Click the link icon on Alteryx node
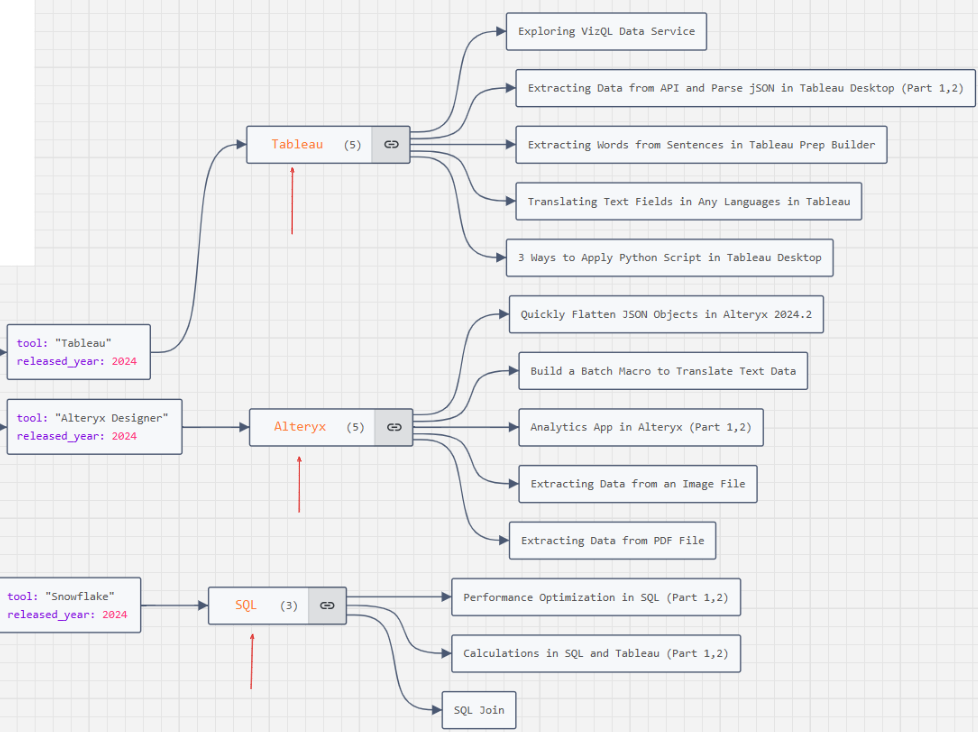The width and height of the screenshot is (978, 732). coord(394,427)
